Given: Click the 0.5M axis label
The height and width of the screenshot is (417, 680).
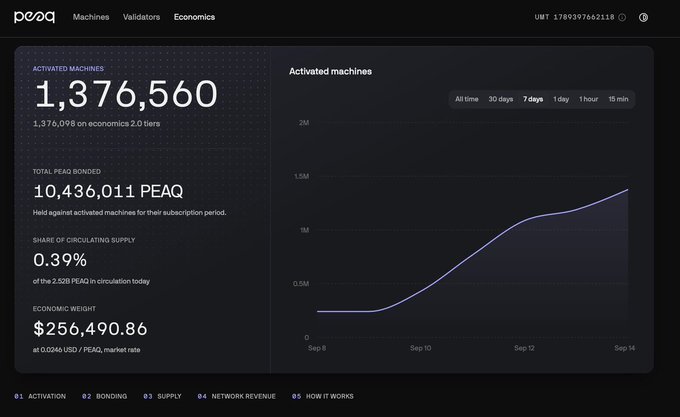Looking at the screenshot, I should coord(301,284).
